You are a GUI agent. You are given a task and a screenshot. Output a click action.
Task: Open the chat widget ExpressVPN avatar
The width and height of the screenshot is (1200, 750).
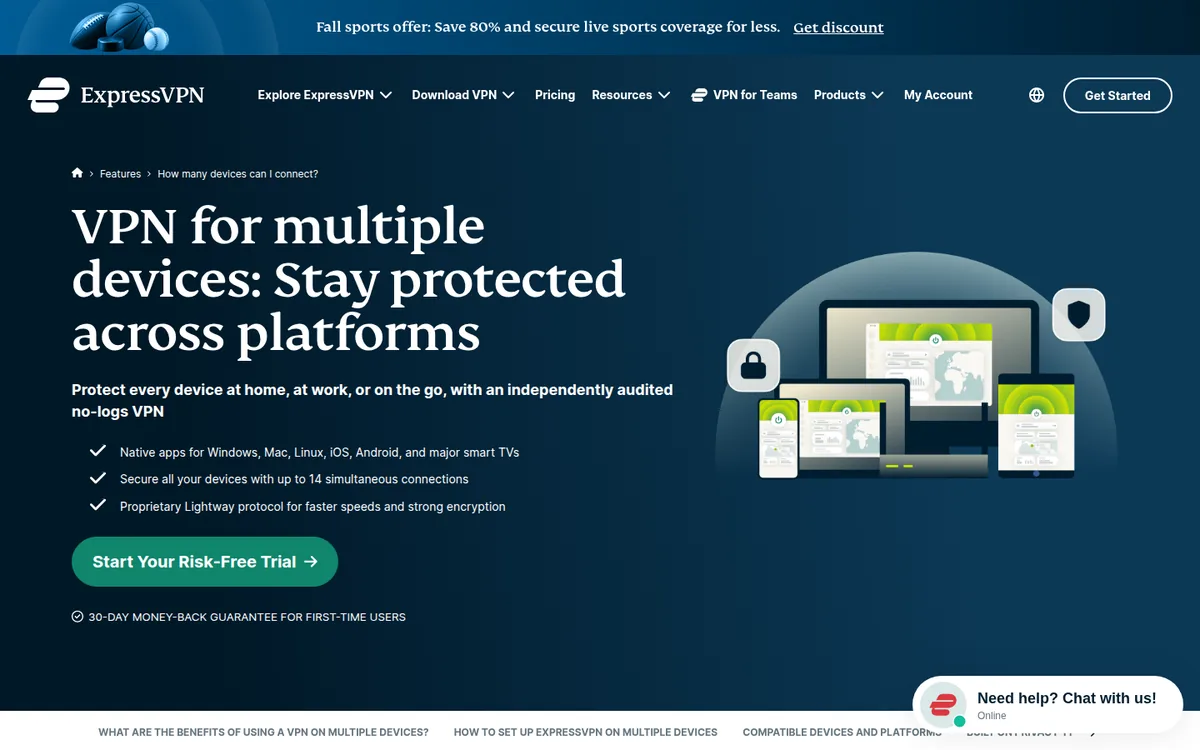click(943, 705)
